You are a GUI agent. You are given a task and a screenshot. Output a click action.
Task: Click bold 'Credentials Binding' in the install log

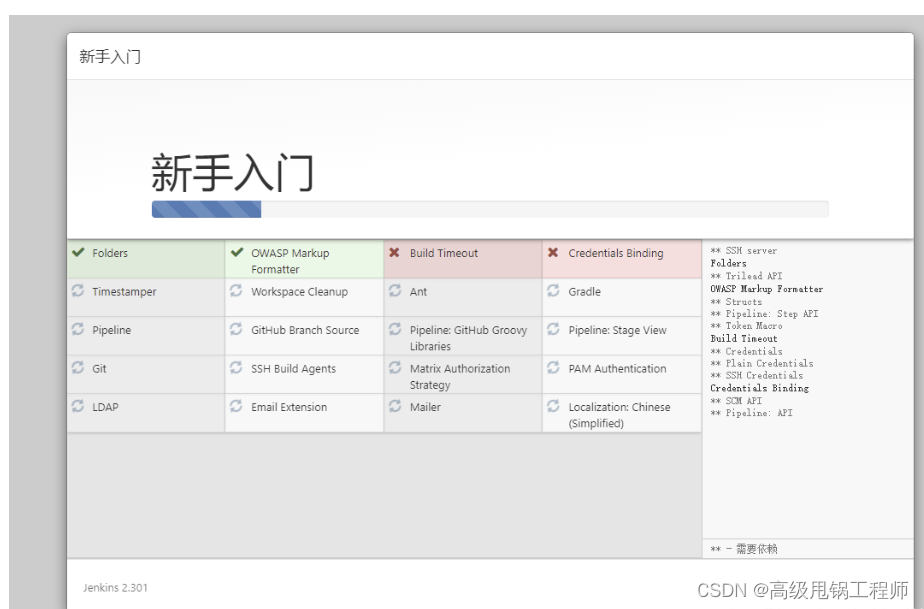760,388
